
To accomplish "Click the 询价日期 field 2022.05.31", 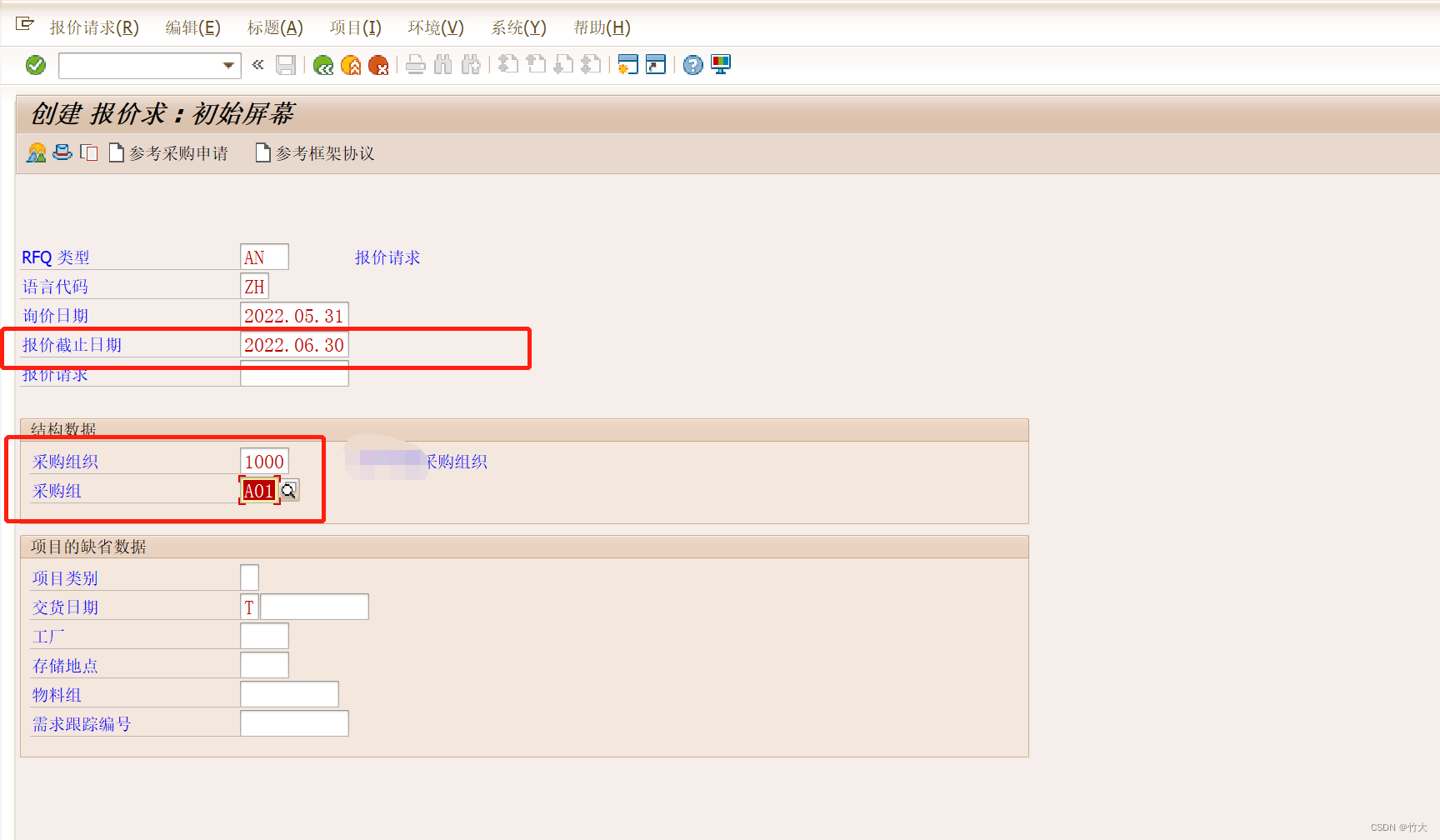I will (294, 315).
